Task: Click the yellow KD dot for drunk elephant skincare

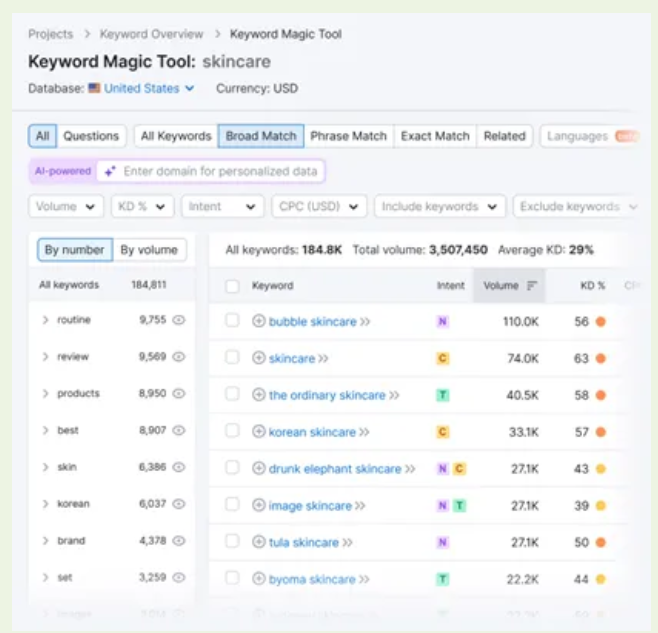Action: tap(601, 469)
